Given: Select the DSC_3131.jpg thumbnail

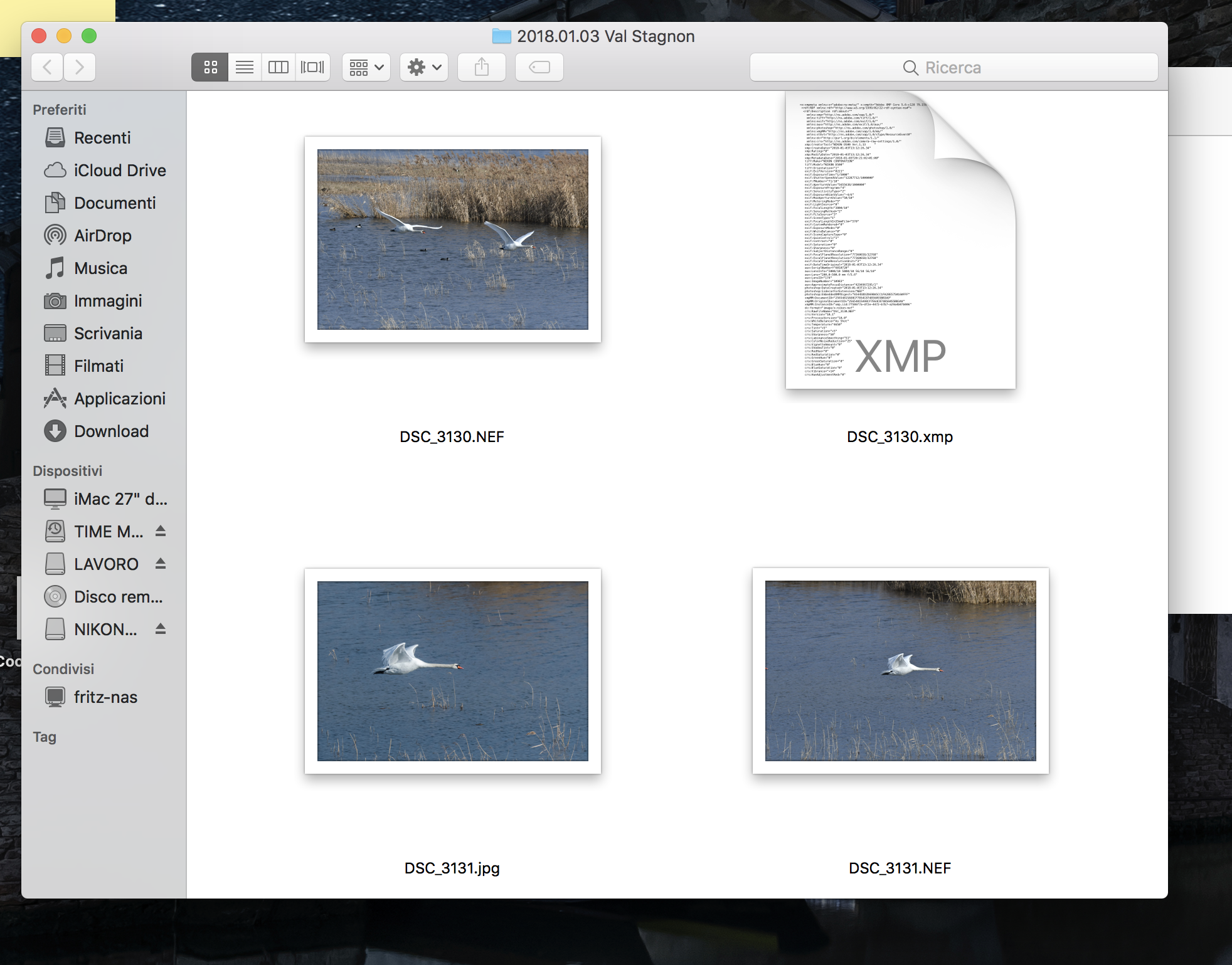Looking at the screenshot, I should (x=452, y=671).
